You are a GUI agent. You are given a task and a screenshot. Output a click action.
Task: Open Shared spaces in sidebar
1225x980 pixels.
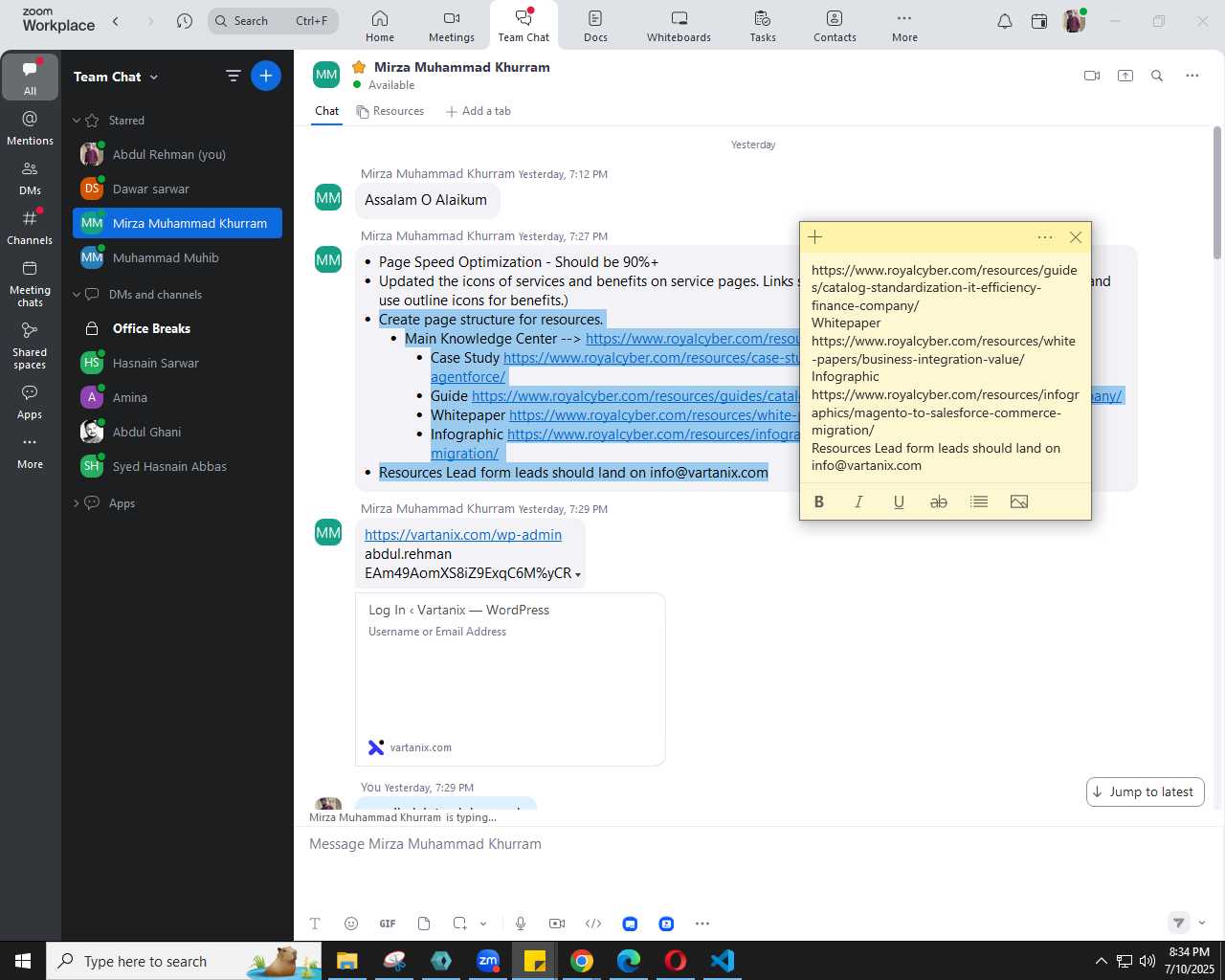(x=30, y=345)
